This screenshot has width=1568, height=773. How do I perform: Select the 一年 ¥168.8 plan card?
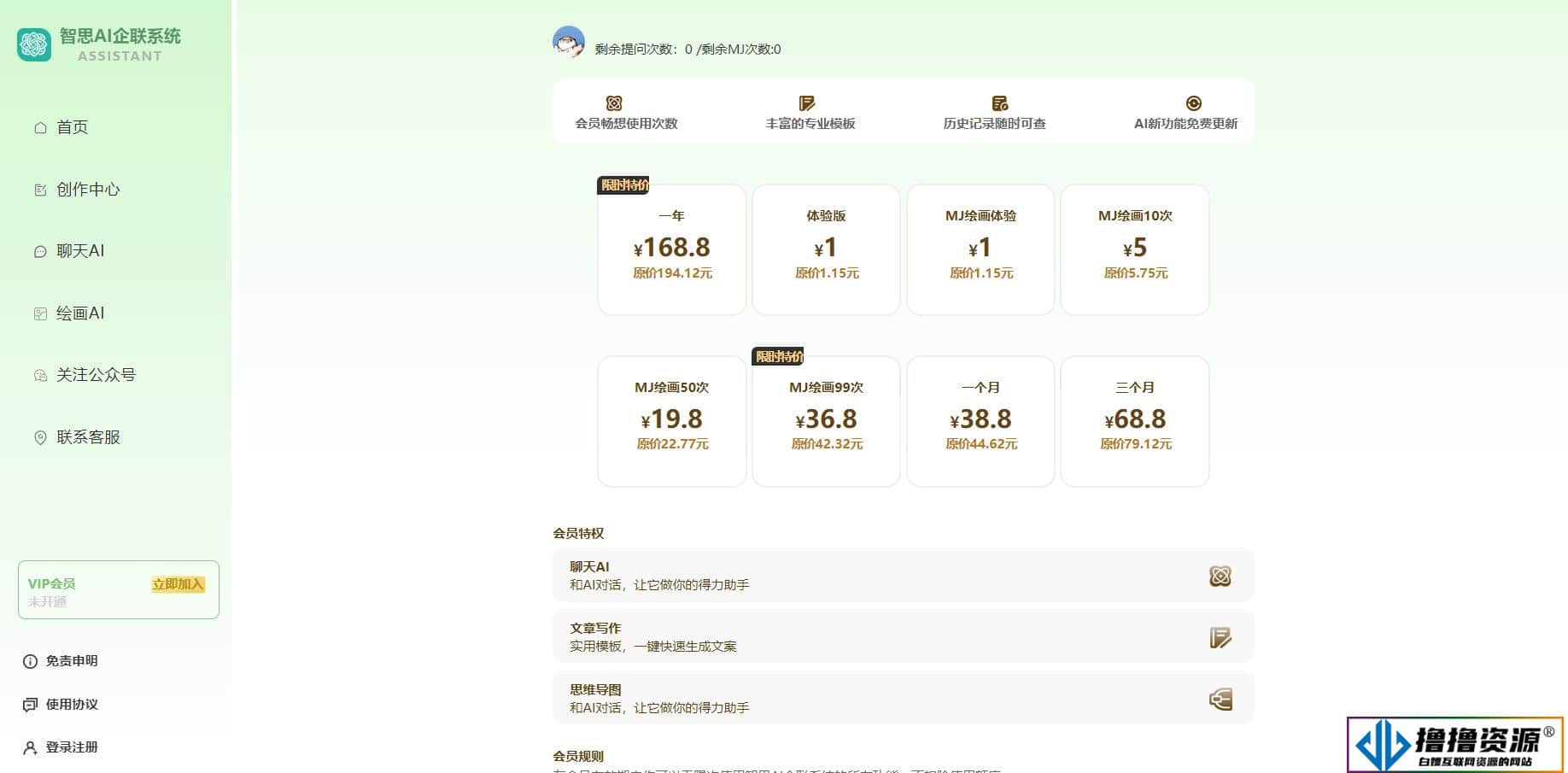(672, 249)
